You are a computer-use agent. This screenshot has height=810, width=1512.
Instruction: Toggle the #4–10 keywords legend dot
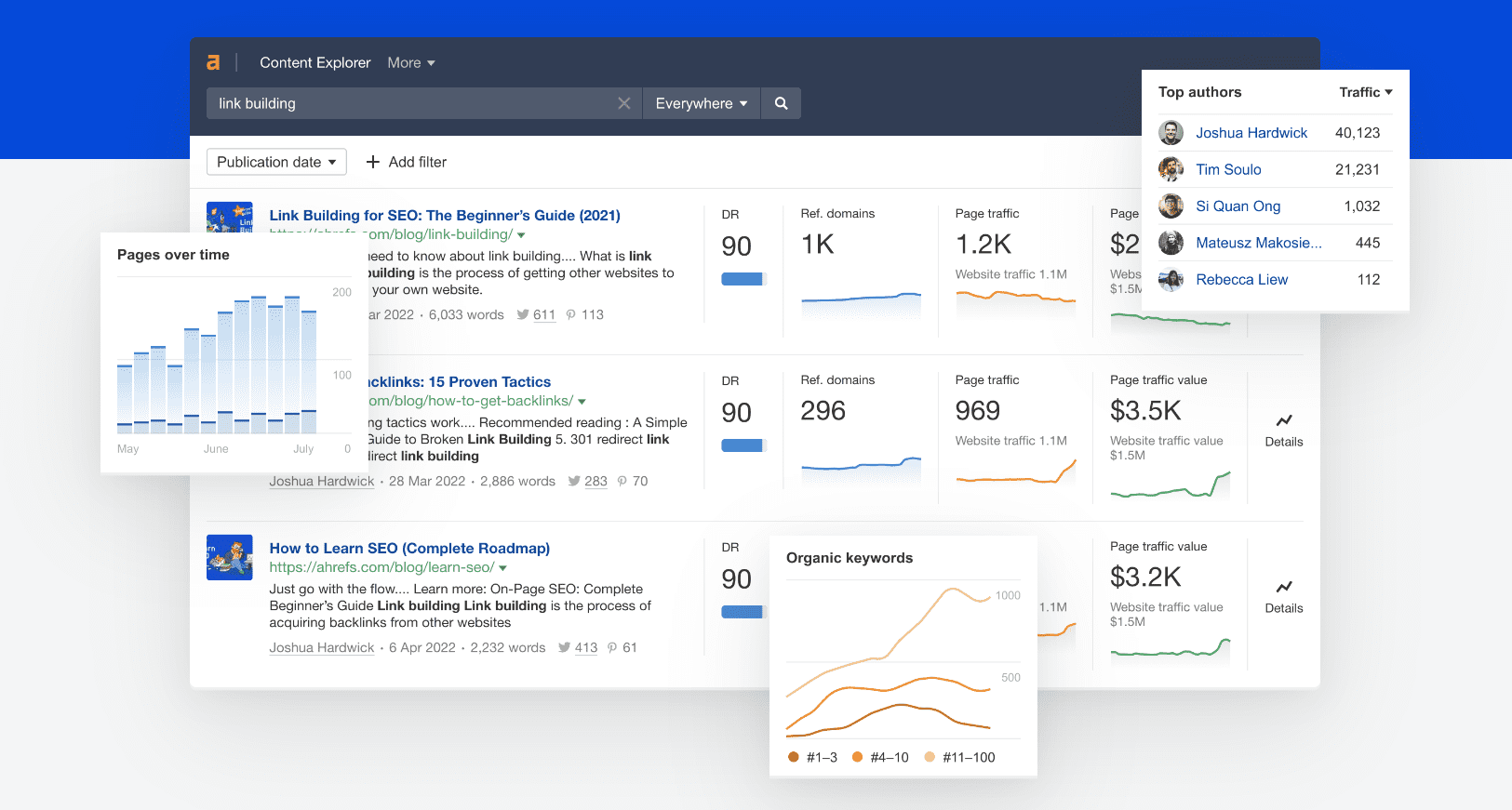[857, 757]
